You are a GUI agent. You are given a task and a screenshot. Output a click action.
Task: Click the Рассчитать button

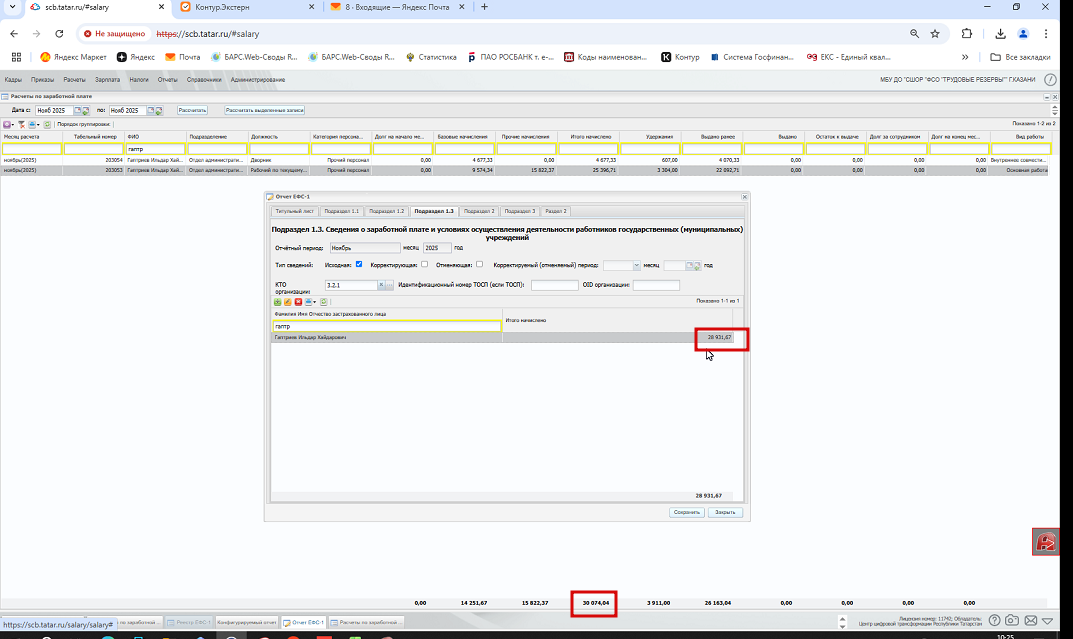tap(192, 110)
